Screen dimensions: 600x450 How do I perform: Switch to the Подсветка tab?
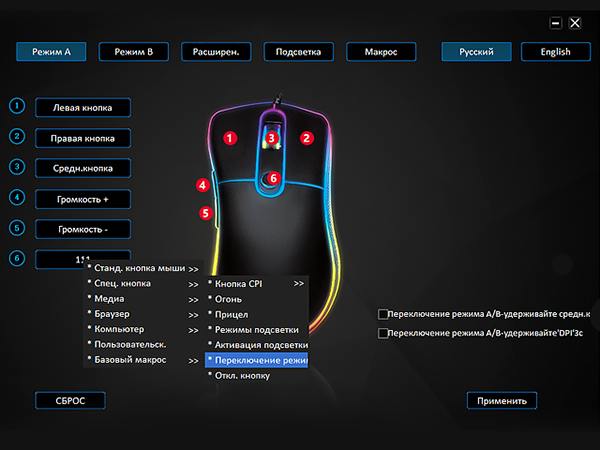pos(299,52)
